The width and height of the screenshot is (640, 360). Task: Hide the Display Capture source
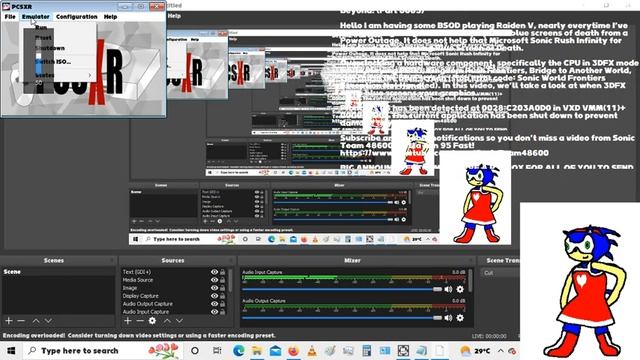[214, 296]
